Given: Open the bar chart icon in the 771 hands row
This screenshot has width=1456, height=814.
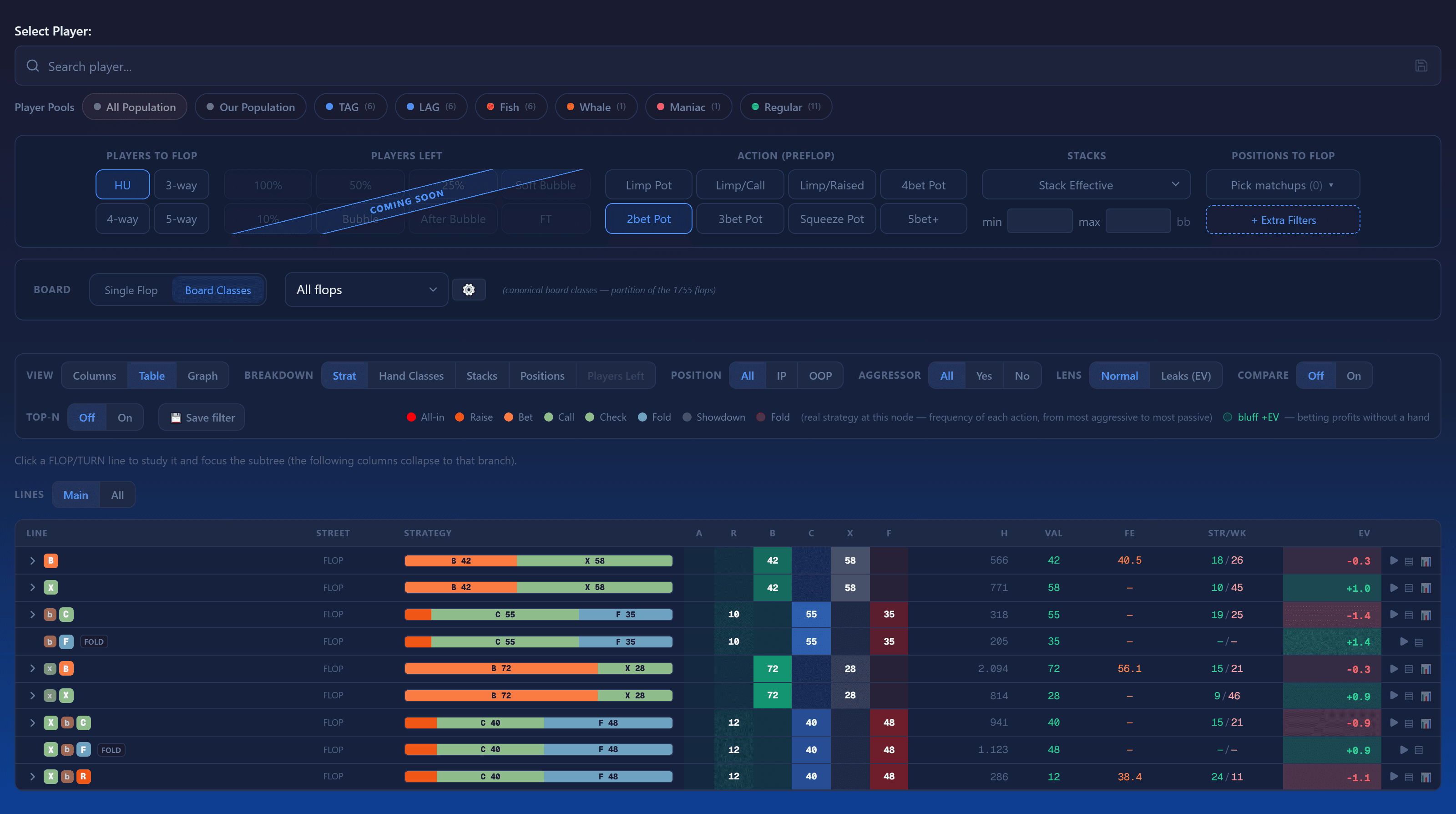Looking at the screenshot, I should point(1426,588).
